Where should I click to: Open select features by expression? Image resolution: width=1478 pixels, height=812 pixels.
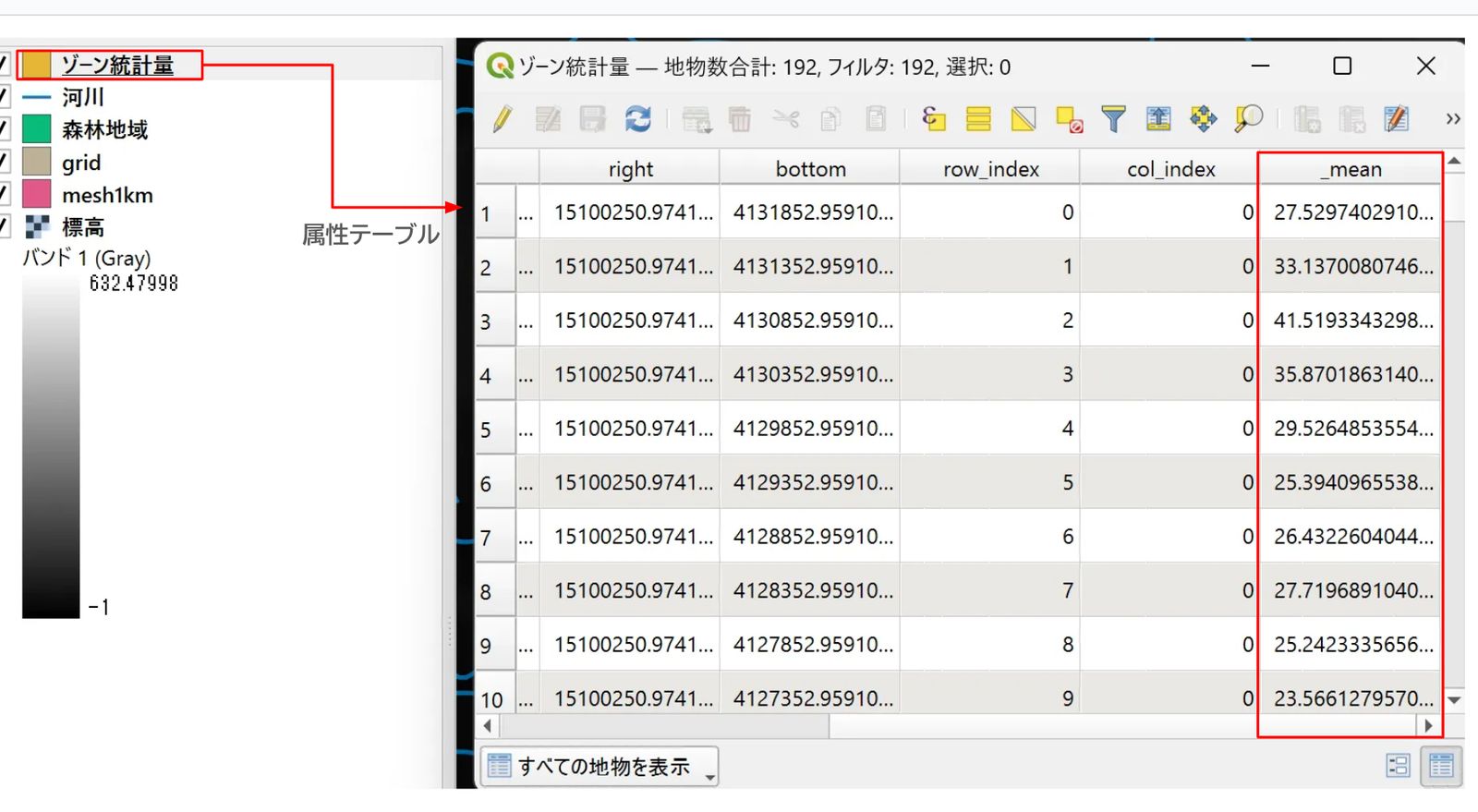point(934,119)
